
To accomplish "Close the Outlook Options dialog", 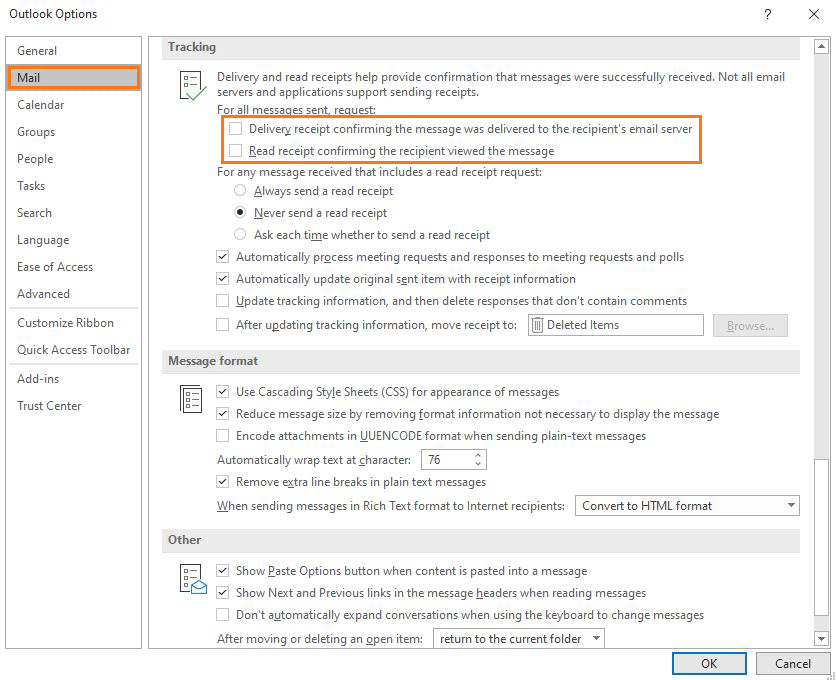I will (x=814, y=14).
